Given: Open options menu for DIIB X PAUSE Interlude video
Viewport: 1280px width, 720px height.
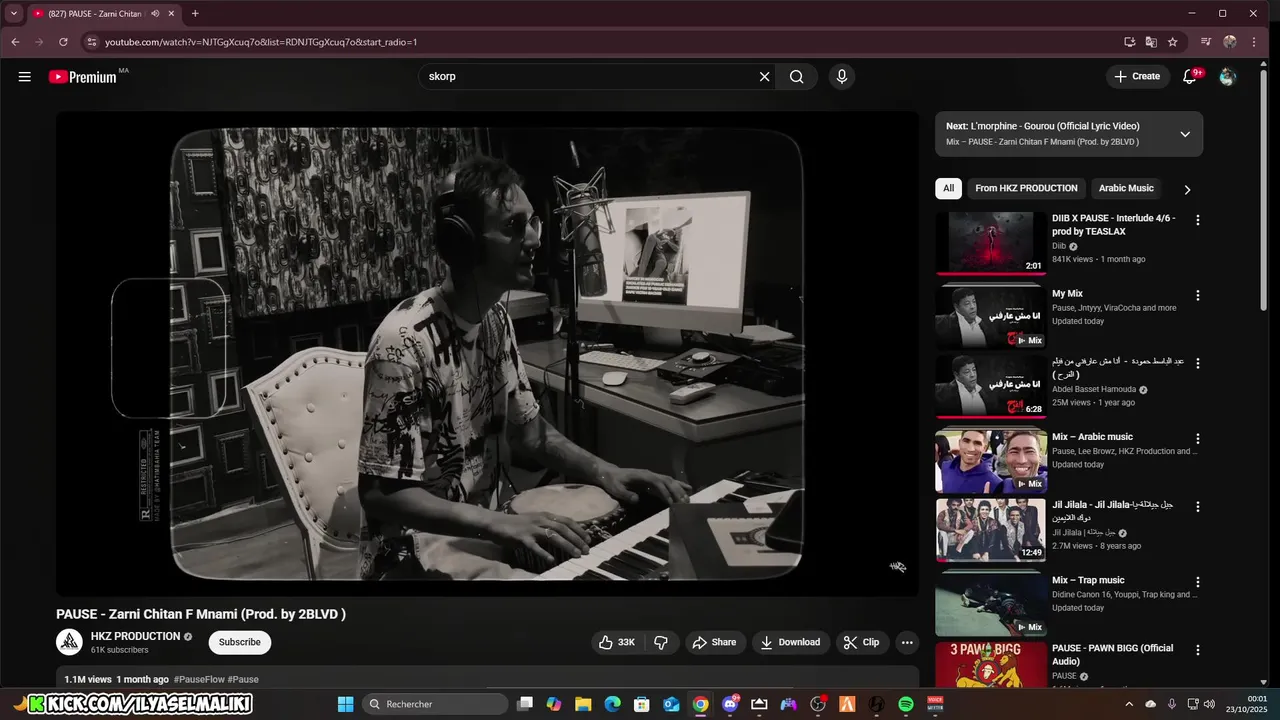Looking at the screenshot, I should coord(1198,220).
